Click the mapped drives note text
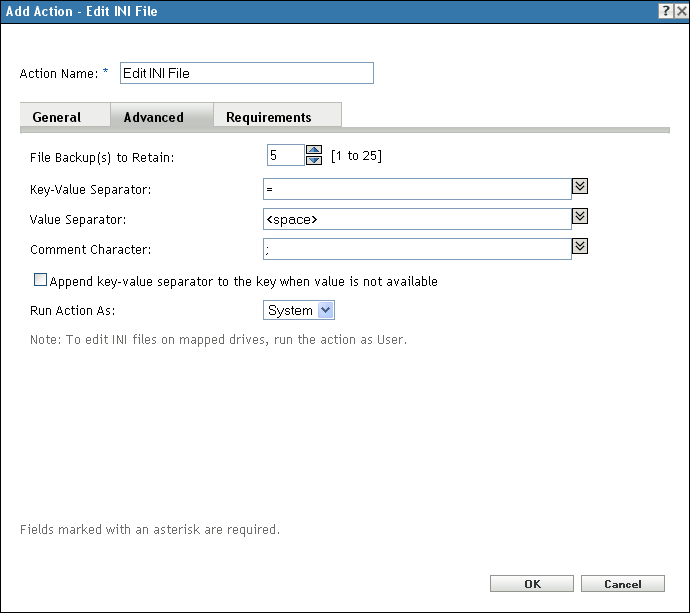This screenshot has width=690, height=613. [x=218, y=340]
